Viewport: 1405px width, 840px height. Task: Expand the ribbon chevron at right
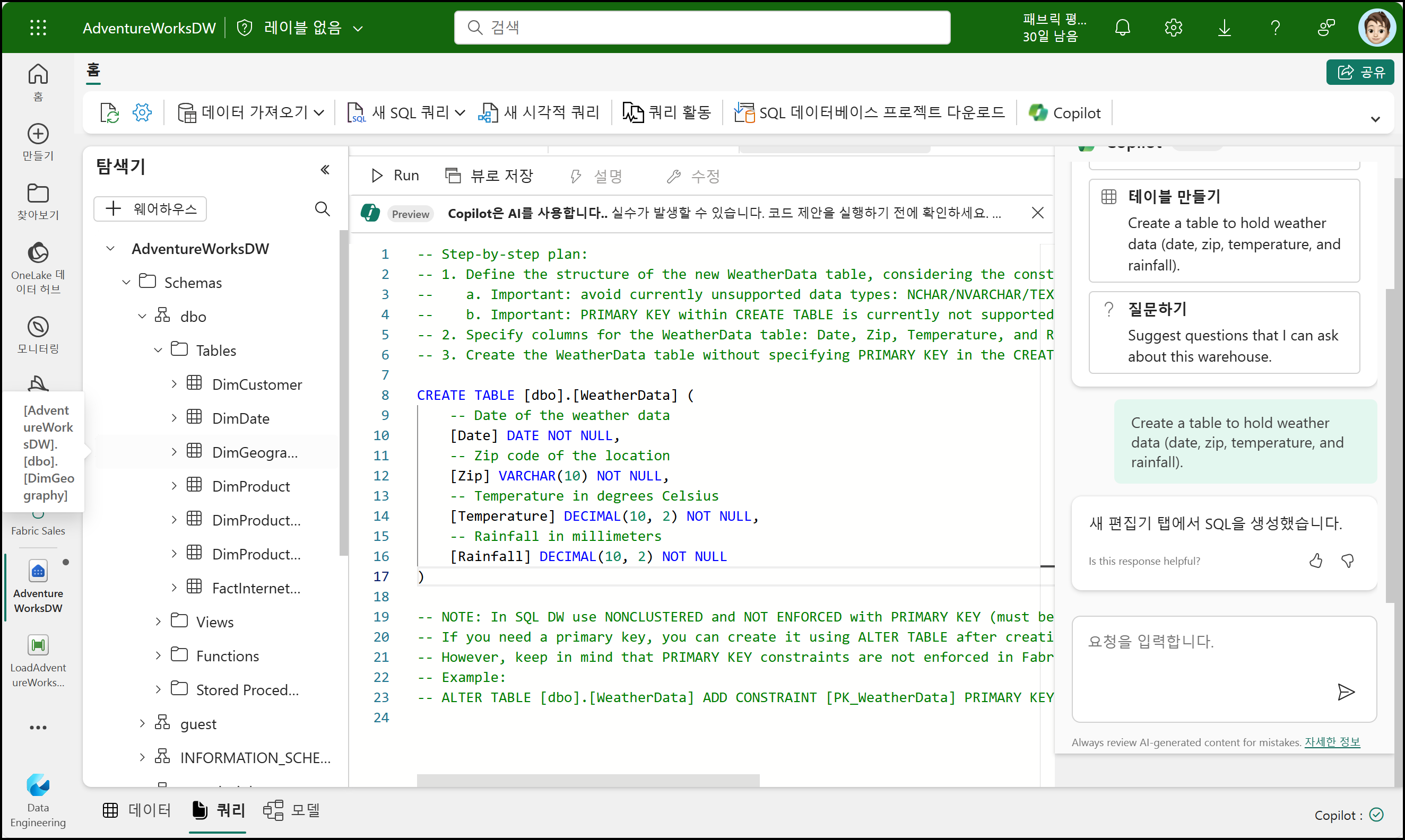point(1375,119)
